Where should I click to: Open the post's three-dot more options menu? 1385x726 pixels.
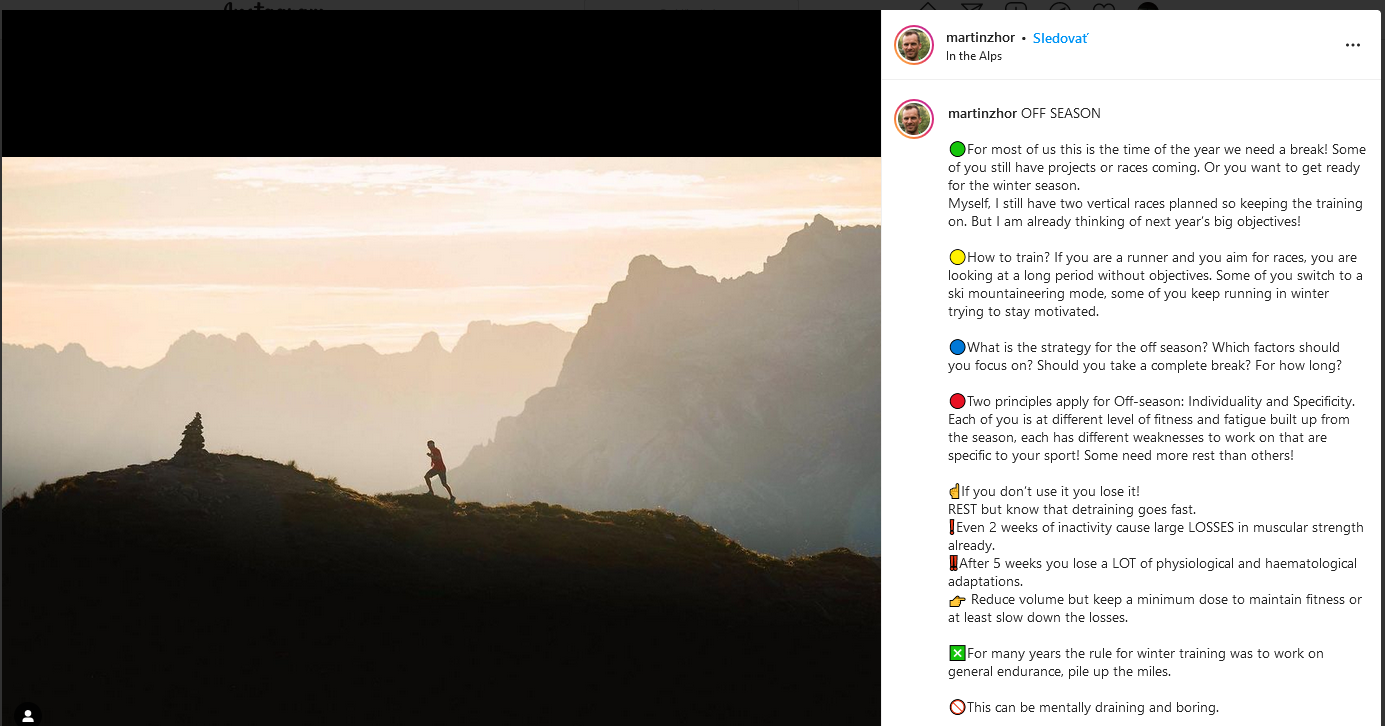pos(1352,45)
